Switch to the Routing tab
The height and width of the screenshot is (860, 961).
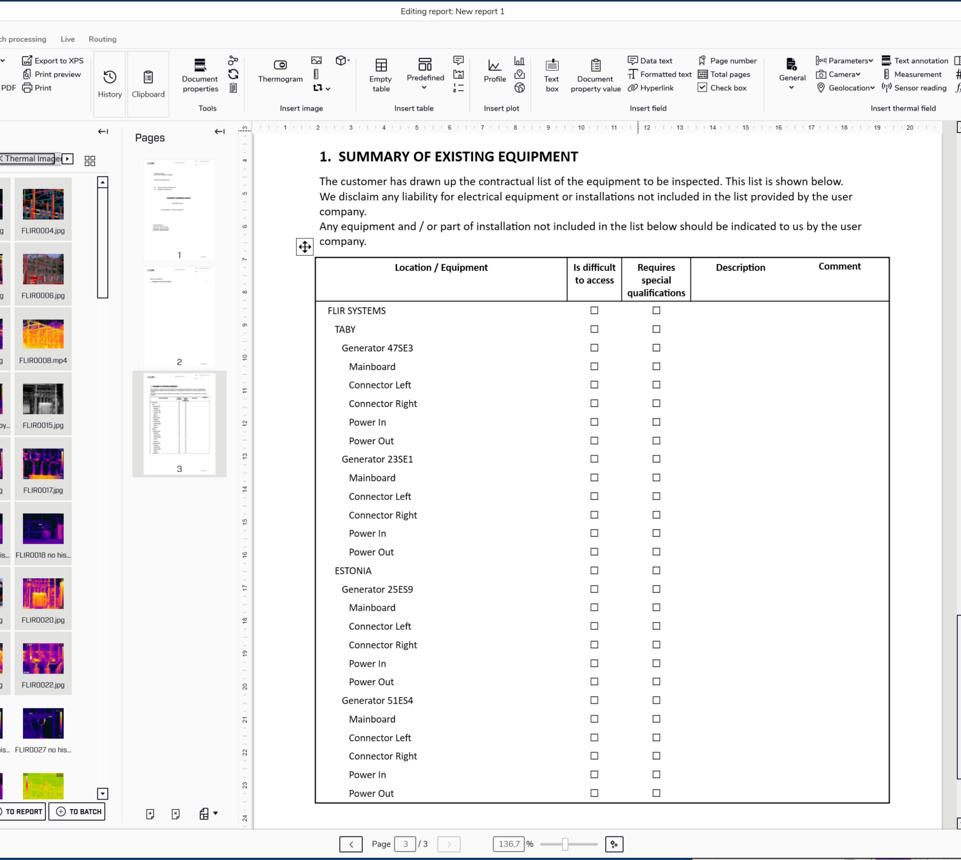coord(102,39)
